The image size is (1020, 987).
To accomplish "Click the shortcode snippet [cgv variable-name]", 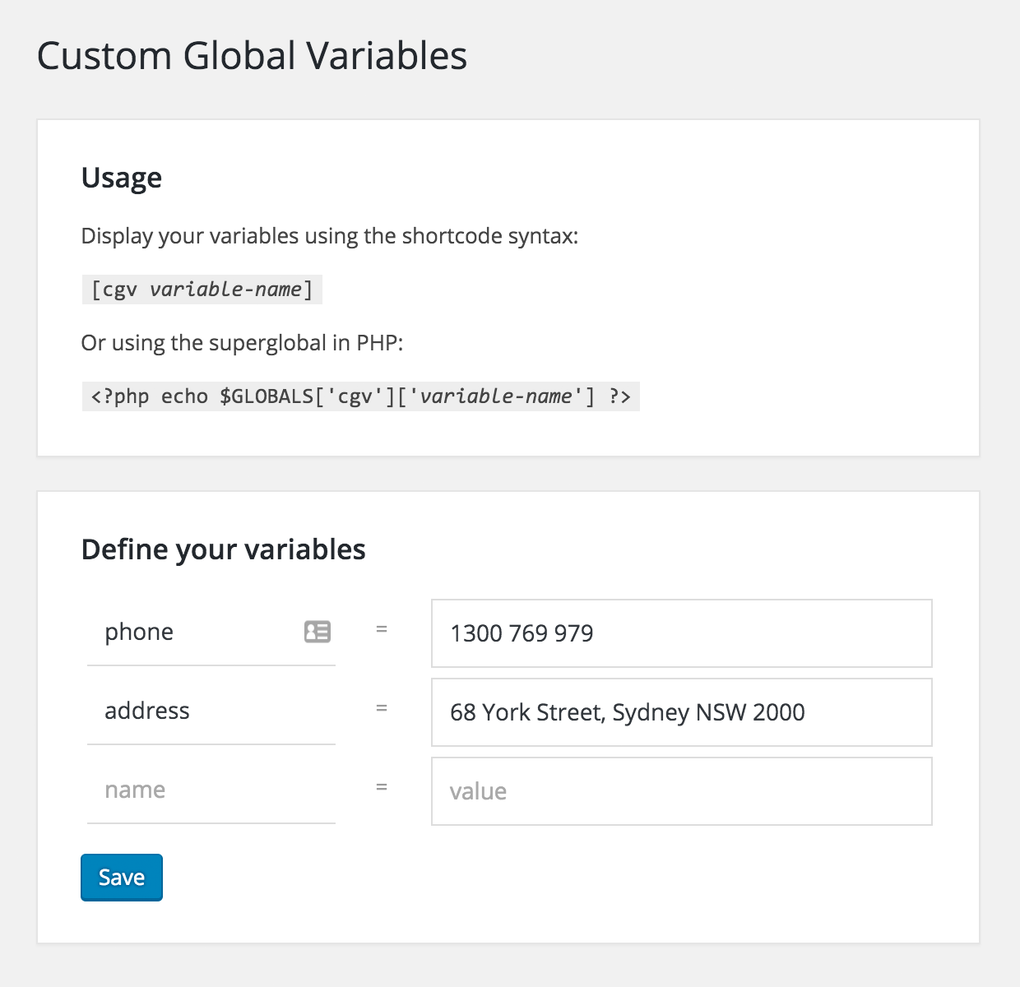I will click(x=202, y=289).
